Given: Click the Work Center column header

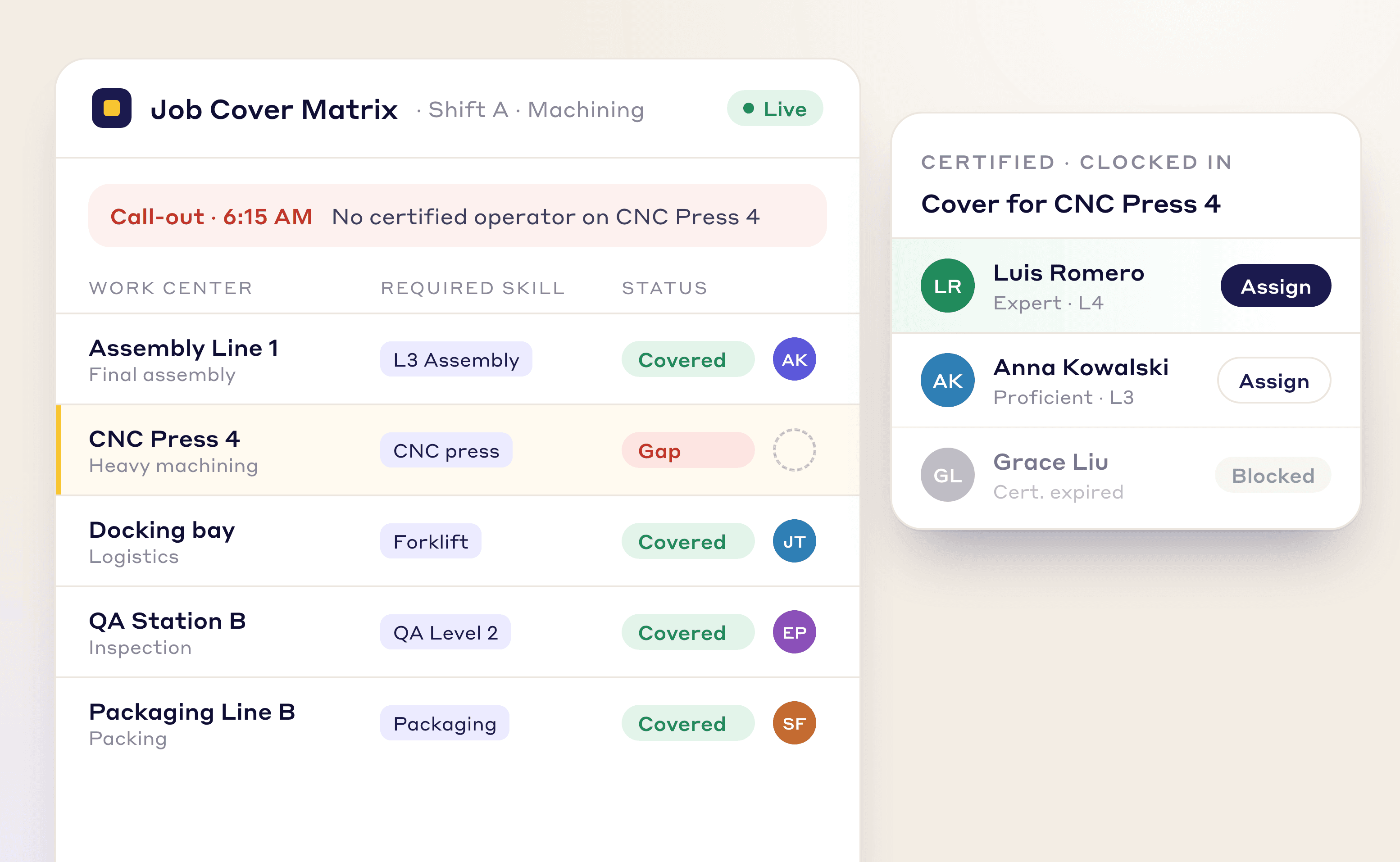Looking at the screenshot, I should (x=170, y=288).
